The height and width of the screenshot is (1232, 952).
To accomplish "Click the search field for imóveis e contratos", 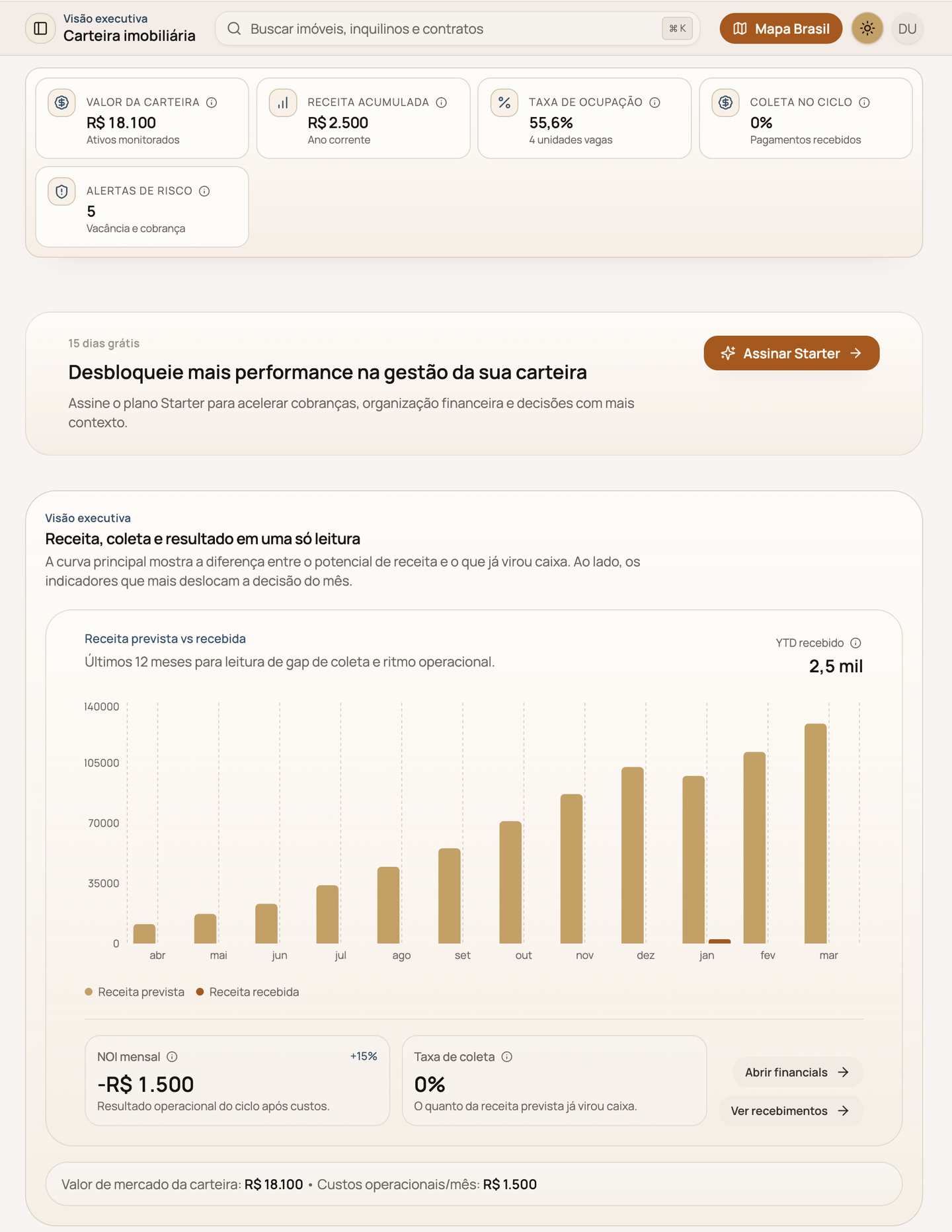I will [456, 28].
